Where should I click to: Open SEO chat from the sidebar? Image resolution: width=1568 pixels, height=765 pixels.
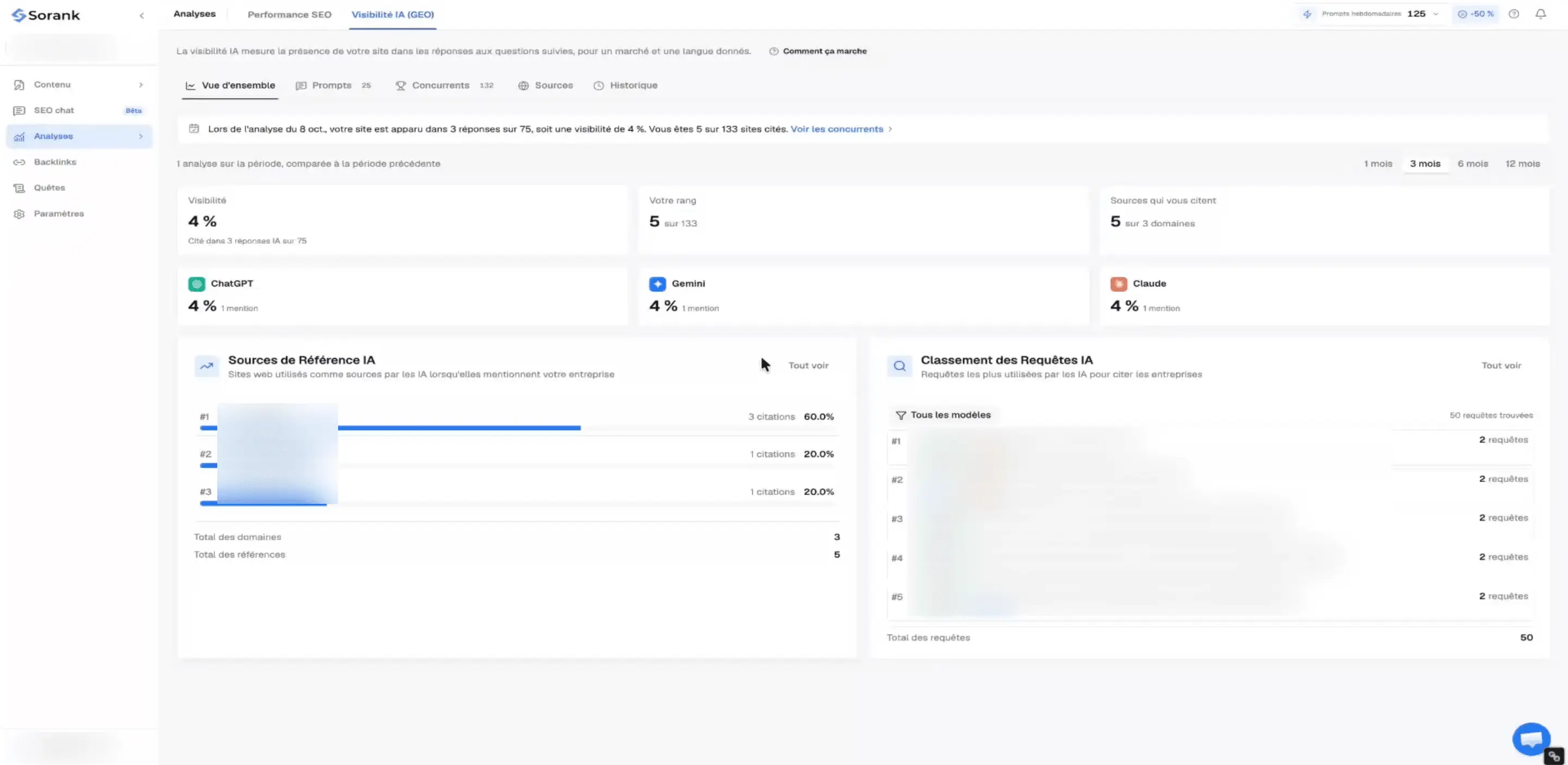click(x=79, y=110)
